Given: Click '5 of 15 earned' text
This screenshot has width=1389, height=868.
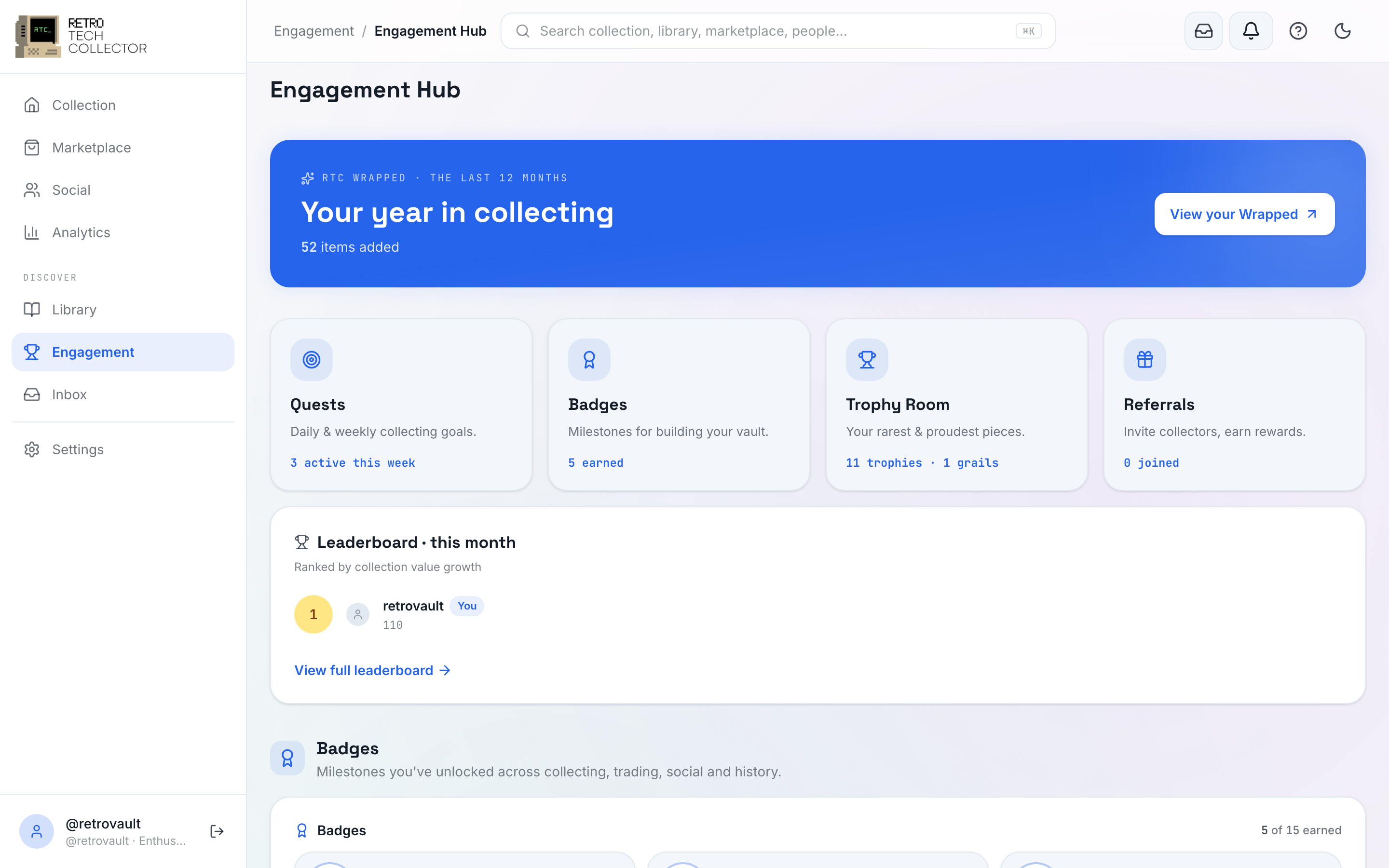Looking at the screenshot, I should click(1301, 830).
